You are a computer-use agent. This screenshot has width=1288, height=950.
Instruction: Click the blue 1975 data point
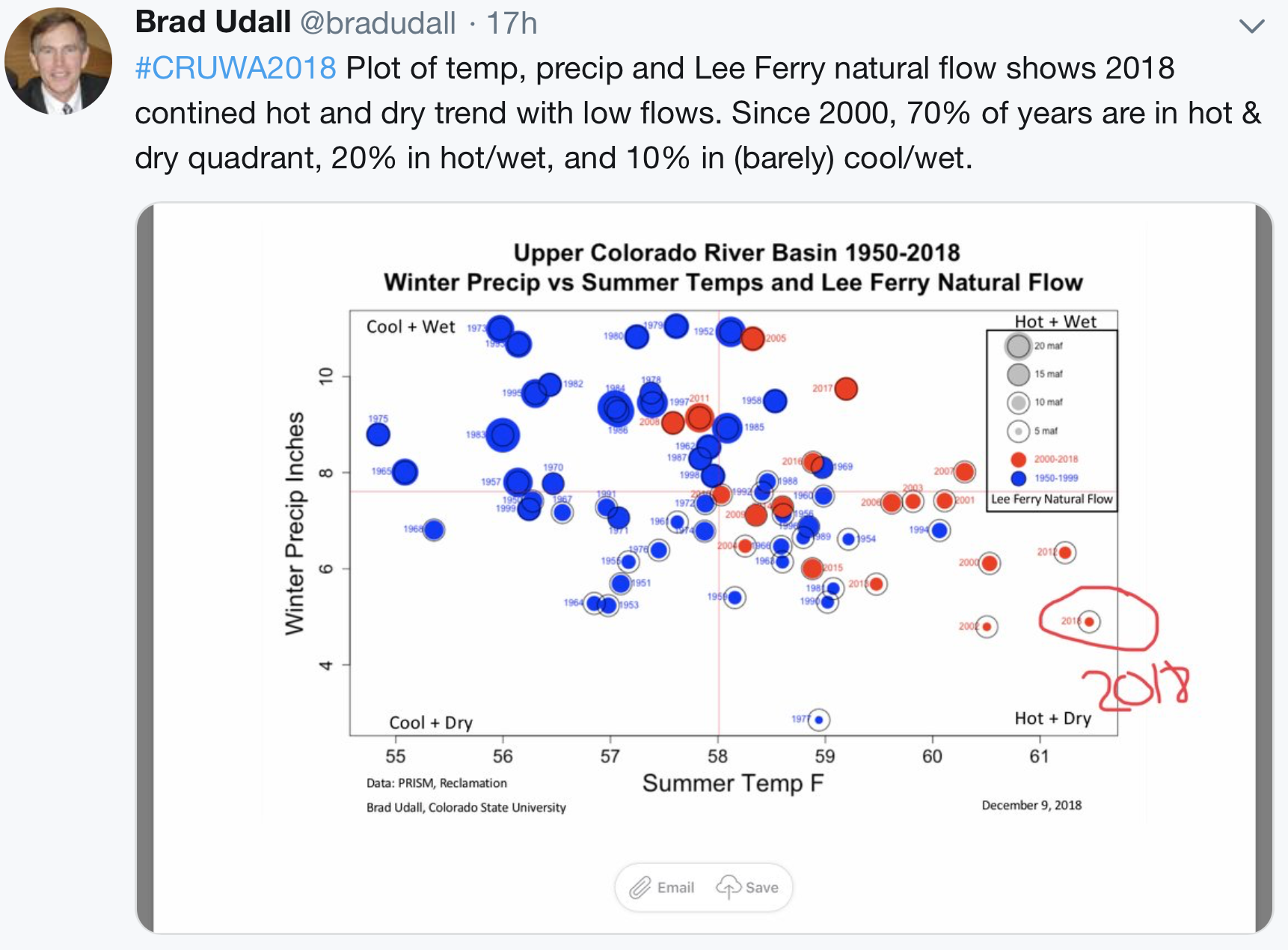click(x=378, y=435)
